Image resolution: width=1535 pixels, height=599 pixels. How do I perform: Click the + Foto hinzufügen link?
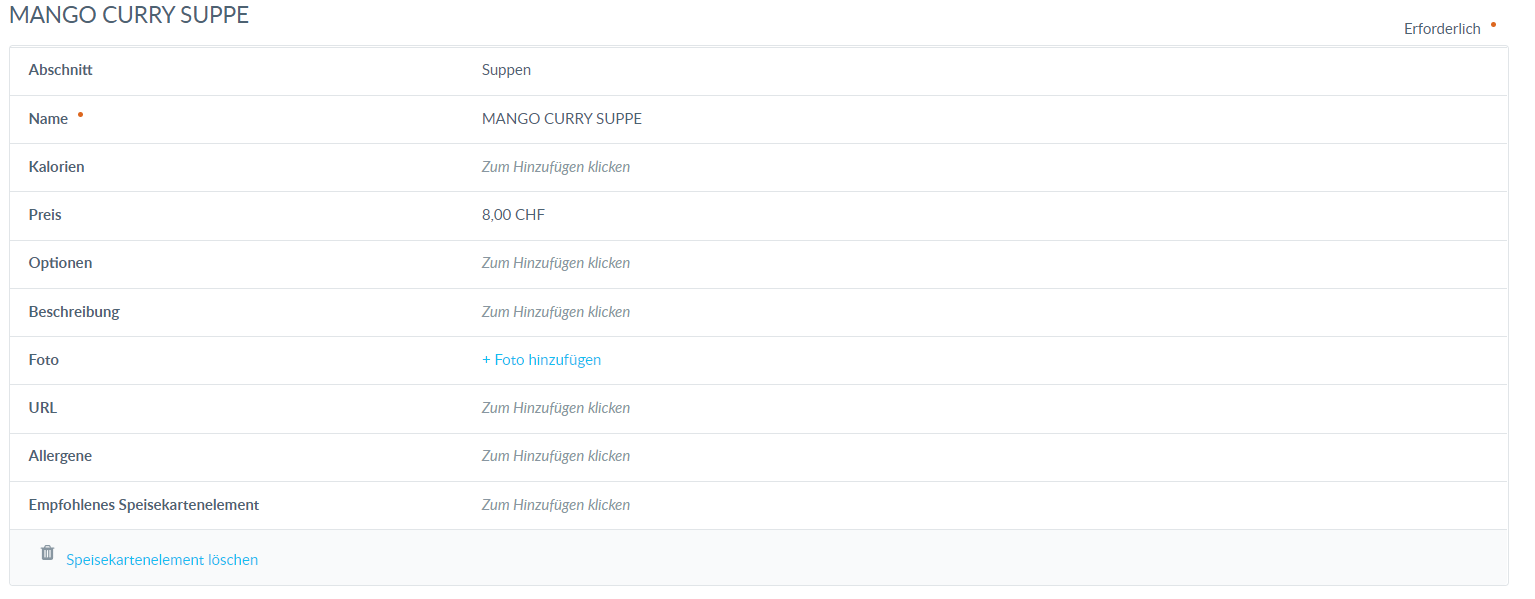pos(541,360)
